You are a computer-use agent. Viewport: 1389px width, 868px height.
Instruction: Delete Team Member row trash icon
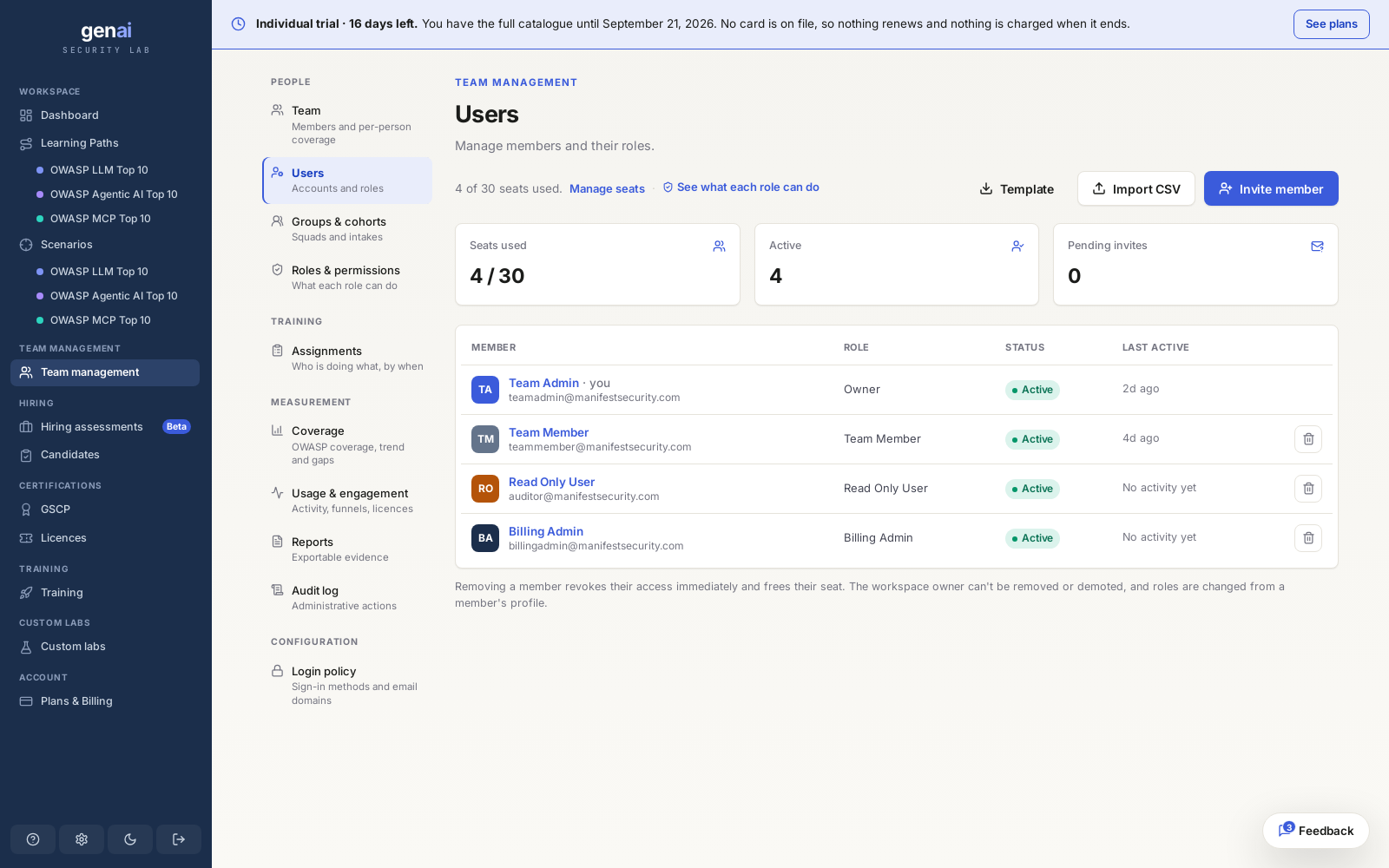[1308, 439]
